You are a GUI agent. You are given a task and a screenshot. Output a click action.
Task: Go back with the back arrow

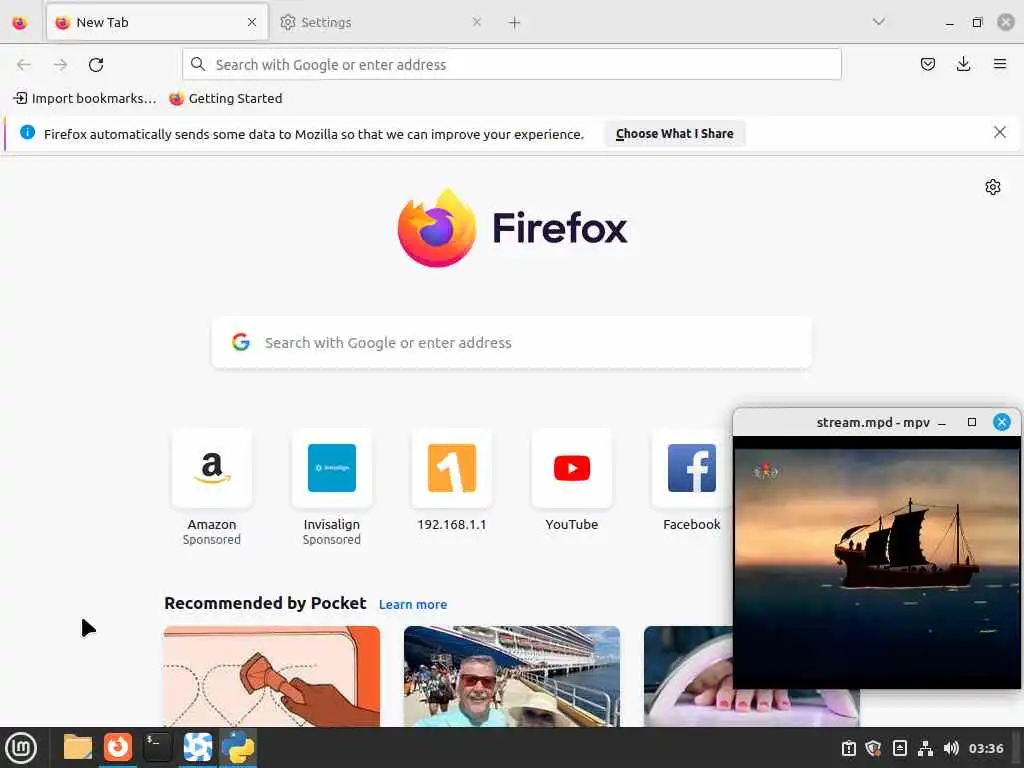click(24, 65)
